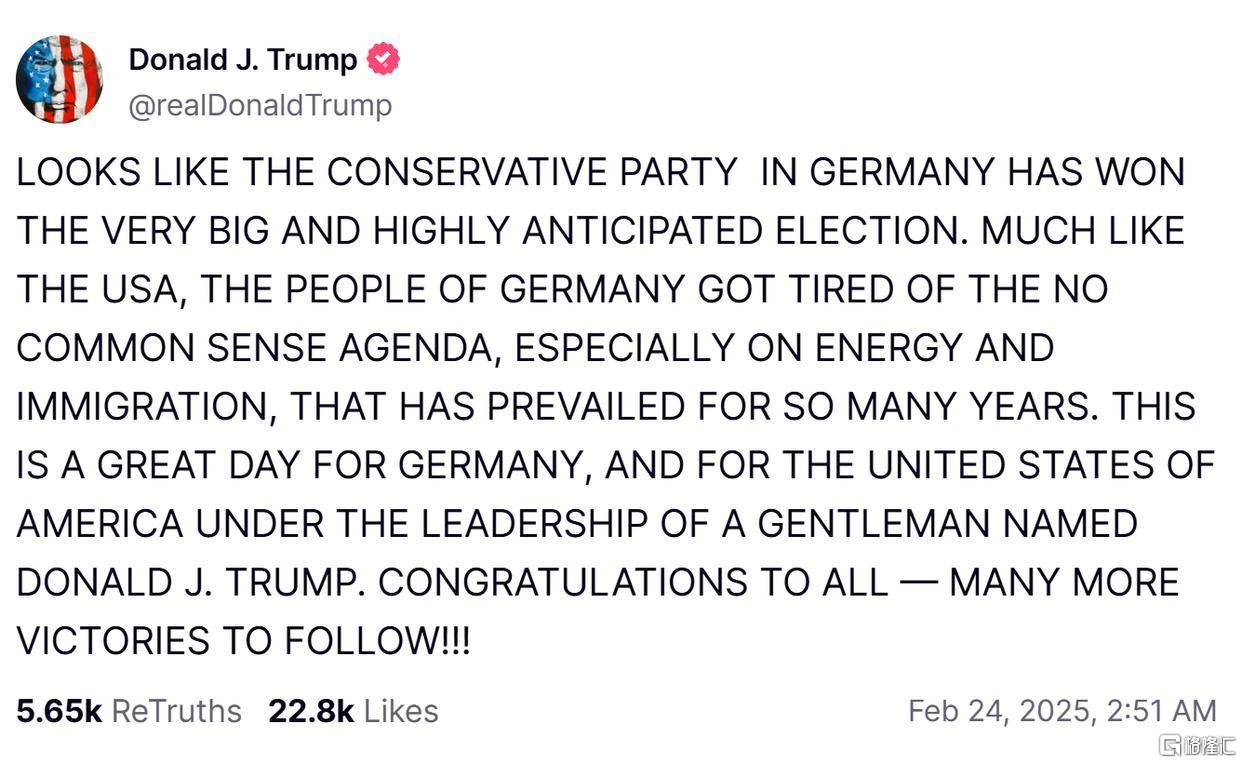The height and width of the screenshot is (764, 1242).
Task: Click the word IMMIGRATION in the post
Action: click(x=139, y=407)
